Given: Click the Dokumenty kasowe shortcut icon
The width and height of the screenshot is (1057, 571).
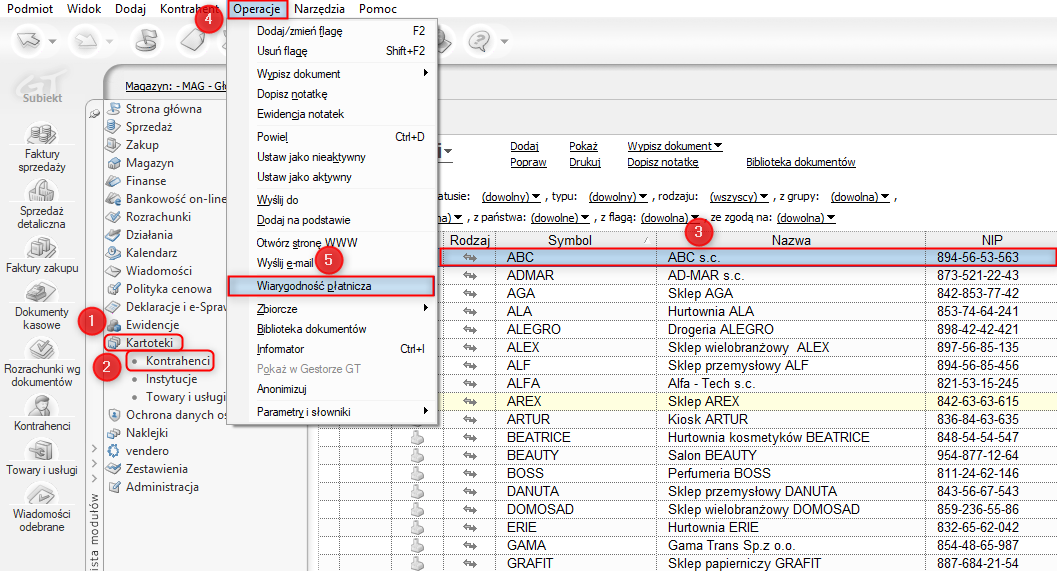Looking at the screenshot, I should (x=41, y=294).
